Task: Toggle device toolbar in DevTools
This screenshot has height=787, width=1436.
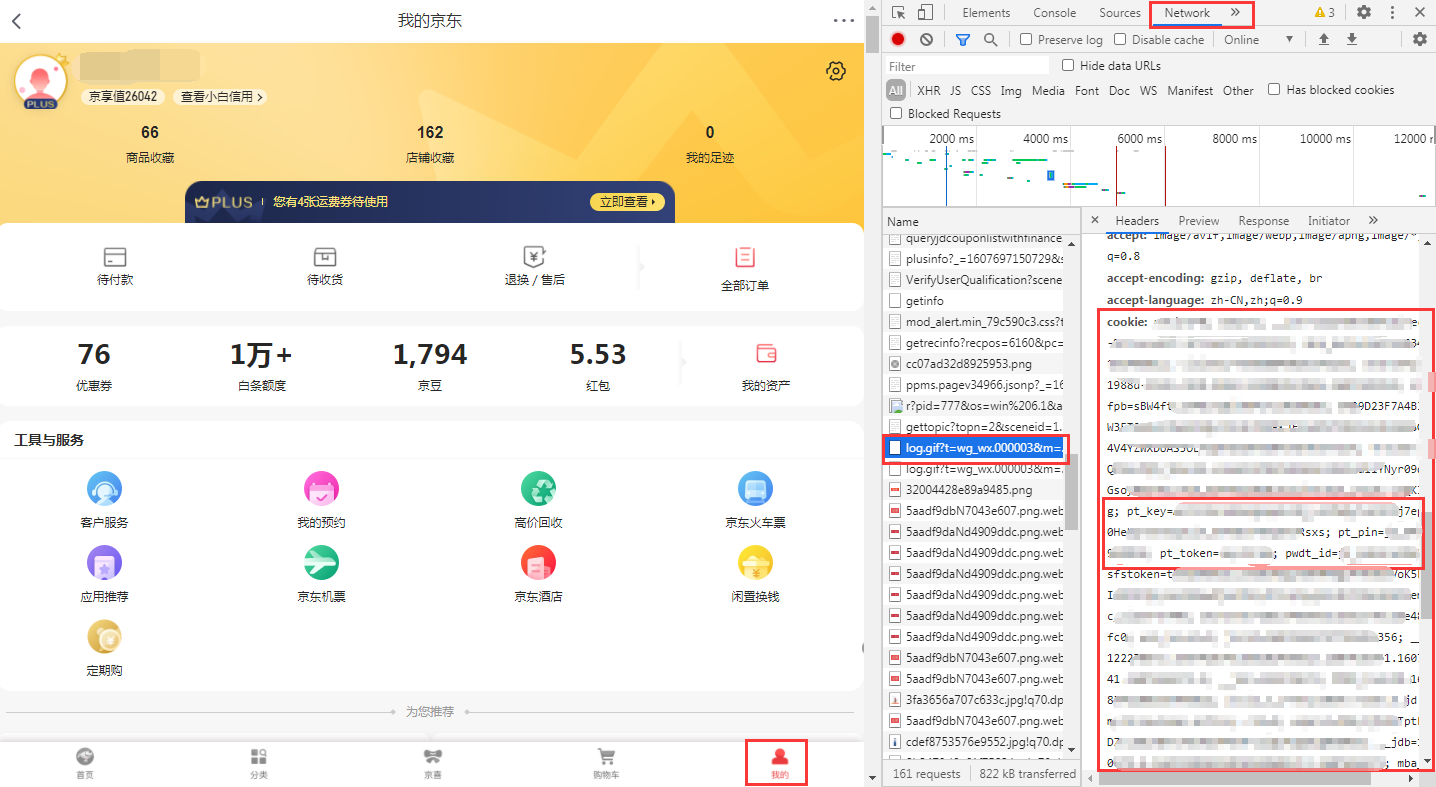Action: point(925,13)
